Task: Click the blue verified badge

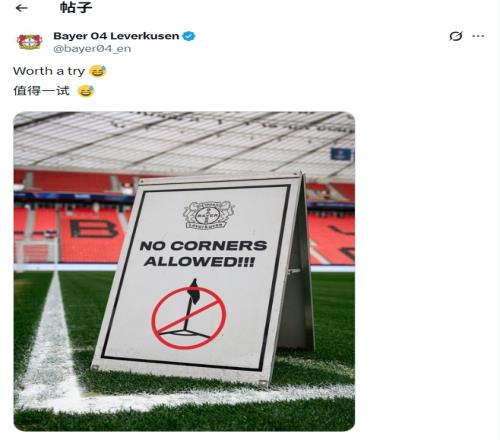Action: [189, 36]
